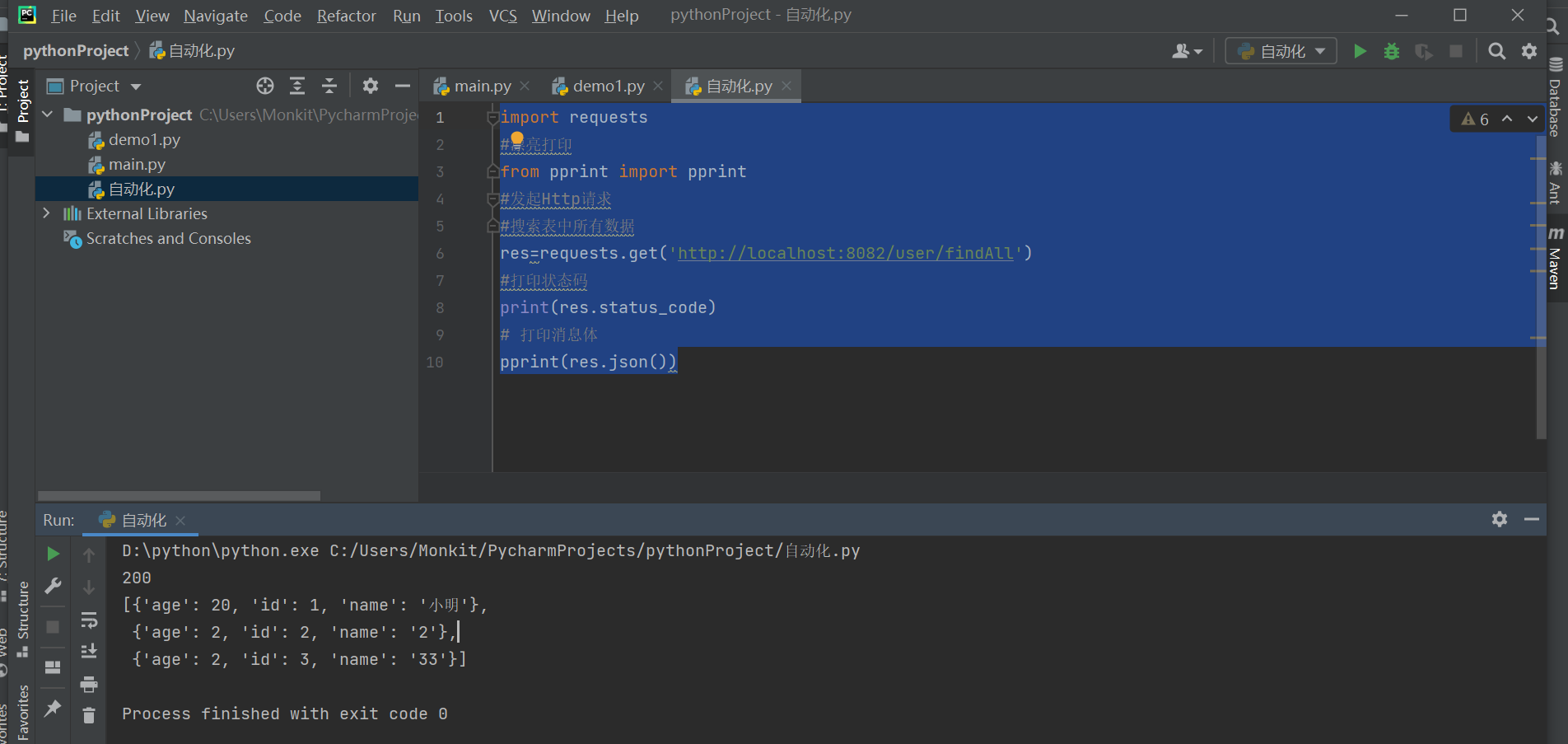Open Run panel settings gear
The height and width of the screenshot is (744, 1568).
point(1500,519)
